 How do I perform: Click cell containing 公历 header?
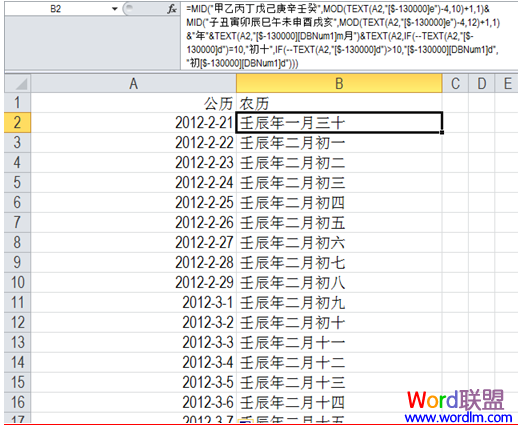coord(133,103)
